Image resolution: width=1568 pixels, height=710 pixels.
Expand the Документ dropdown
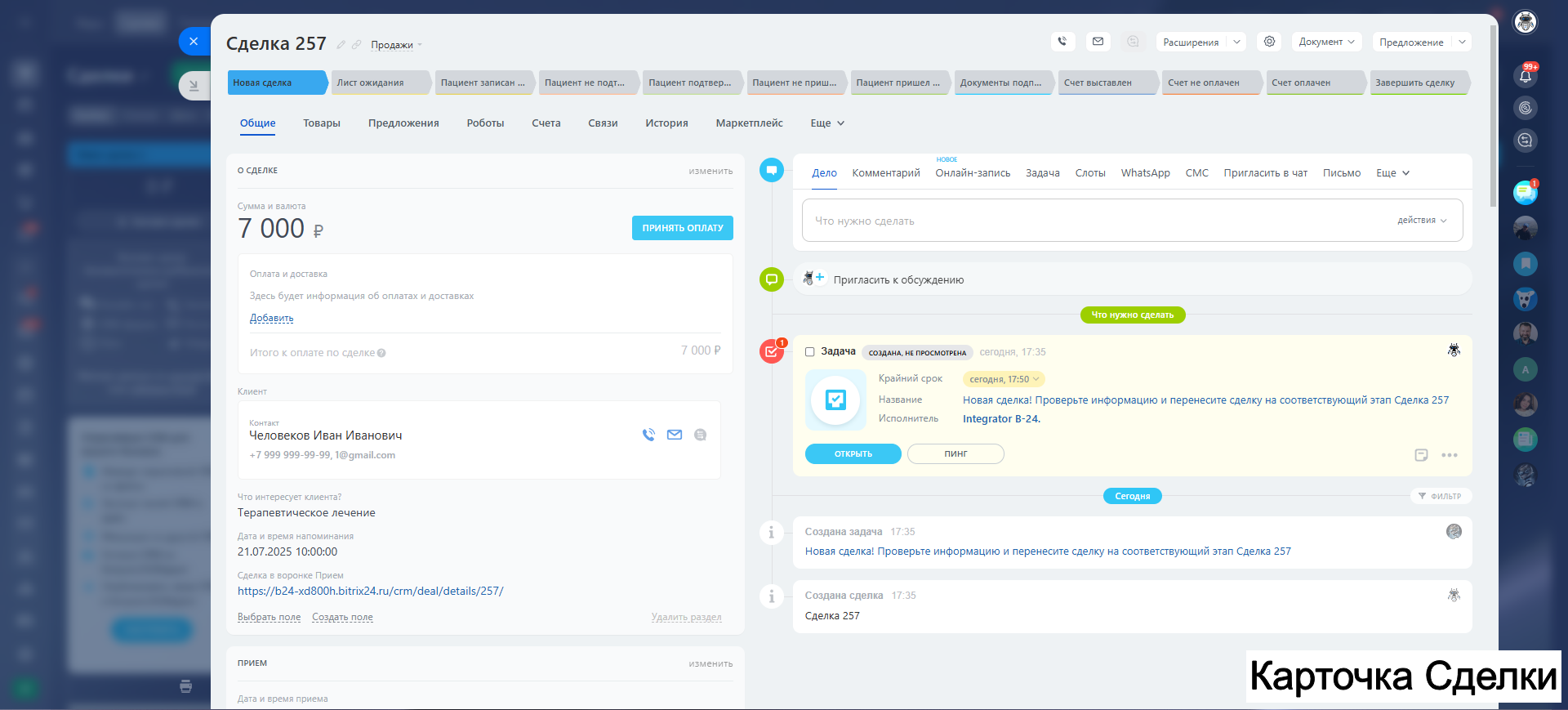point(1326,42)
